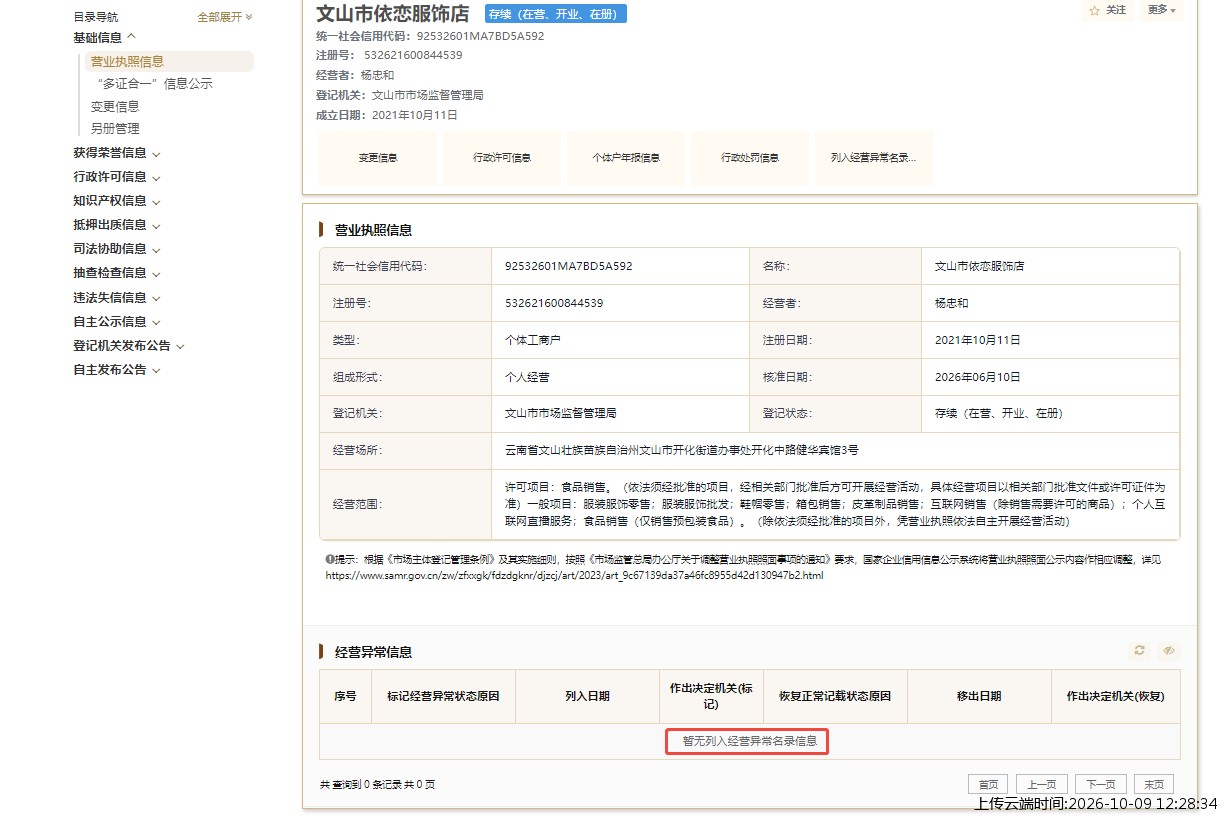
Task: Expand 知识产权信息 in the sidebar
Action: [x=116, y=201]
